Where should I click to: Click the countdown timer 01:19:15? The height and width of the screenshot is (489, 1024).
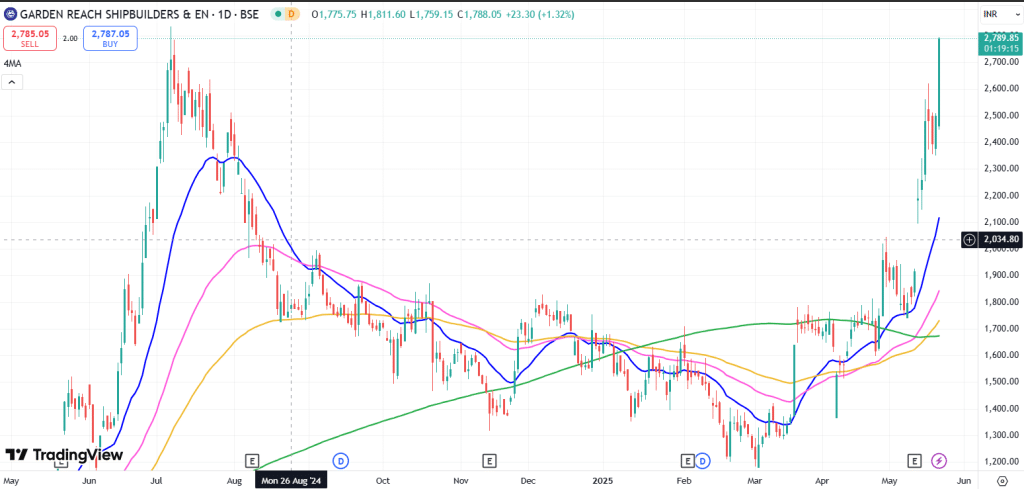click(1000, 48)
